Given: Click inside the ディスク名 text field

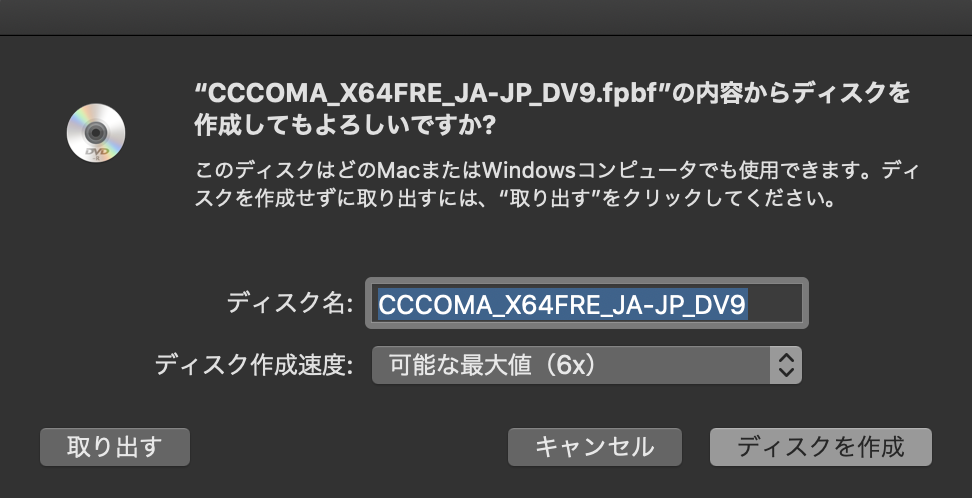Looking at the screenshot, I should pyautogui.click(x=586, y=303).
